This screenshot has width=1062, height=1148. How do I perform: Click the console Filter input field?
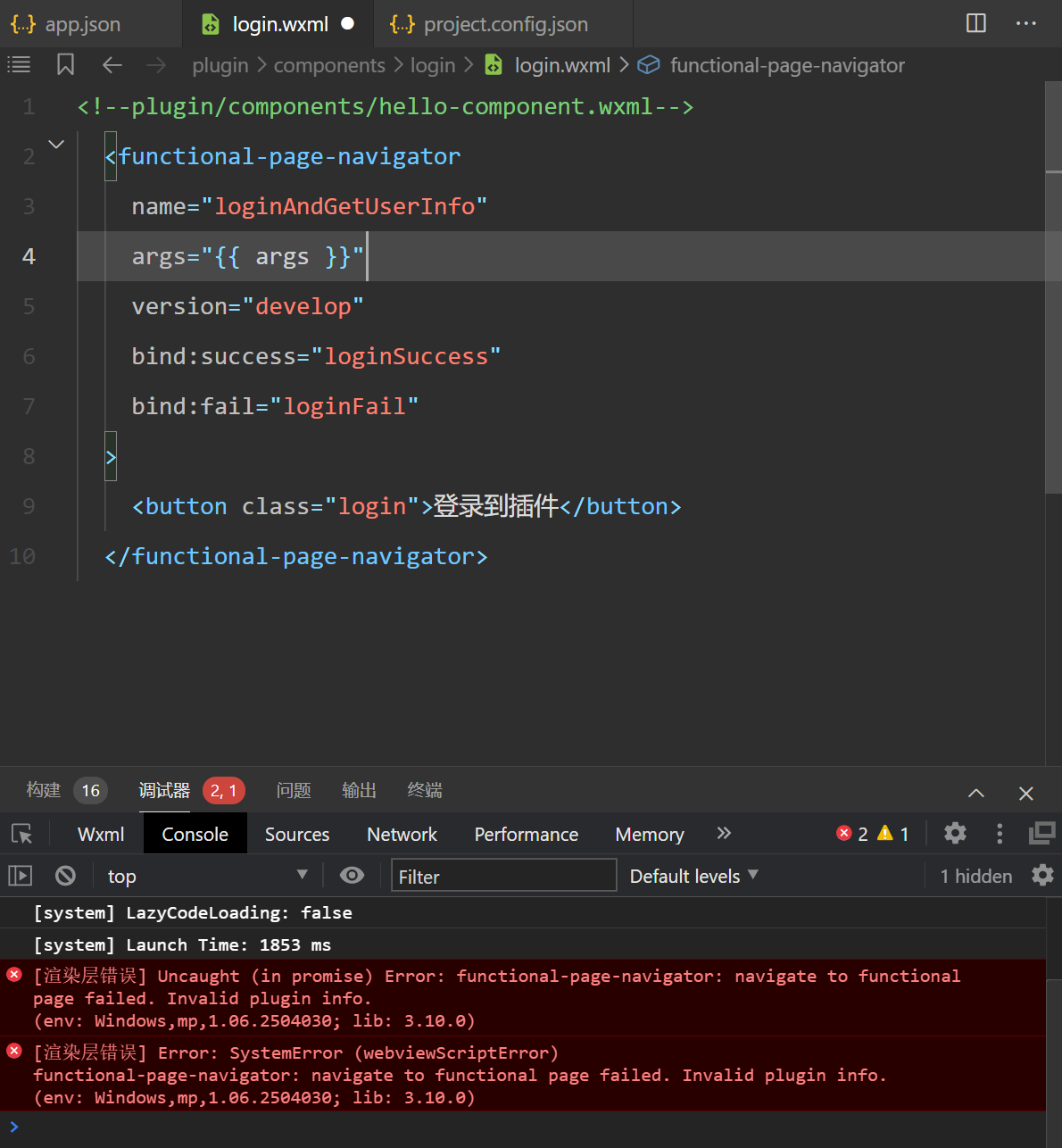click(x=503, y=876)
